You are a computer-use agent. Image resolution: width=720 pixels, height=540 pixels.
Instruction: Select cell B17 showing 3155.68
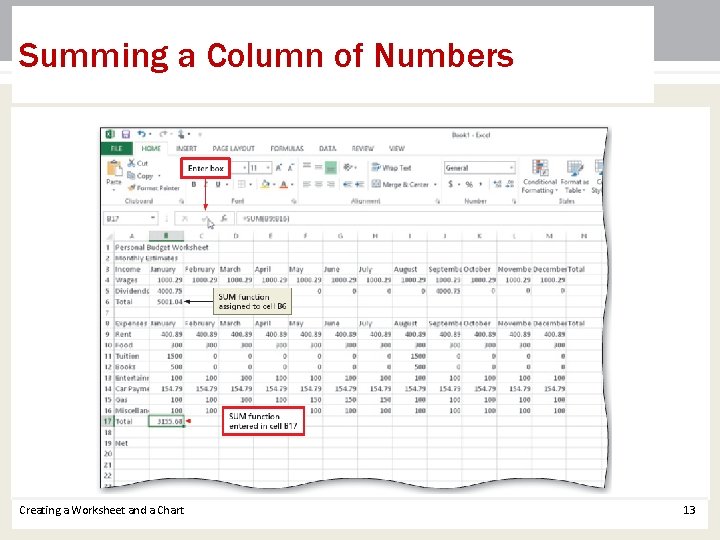[x=166, y=421]
